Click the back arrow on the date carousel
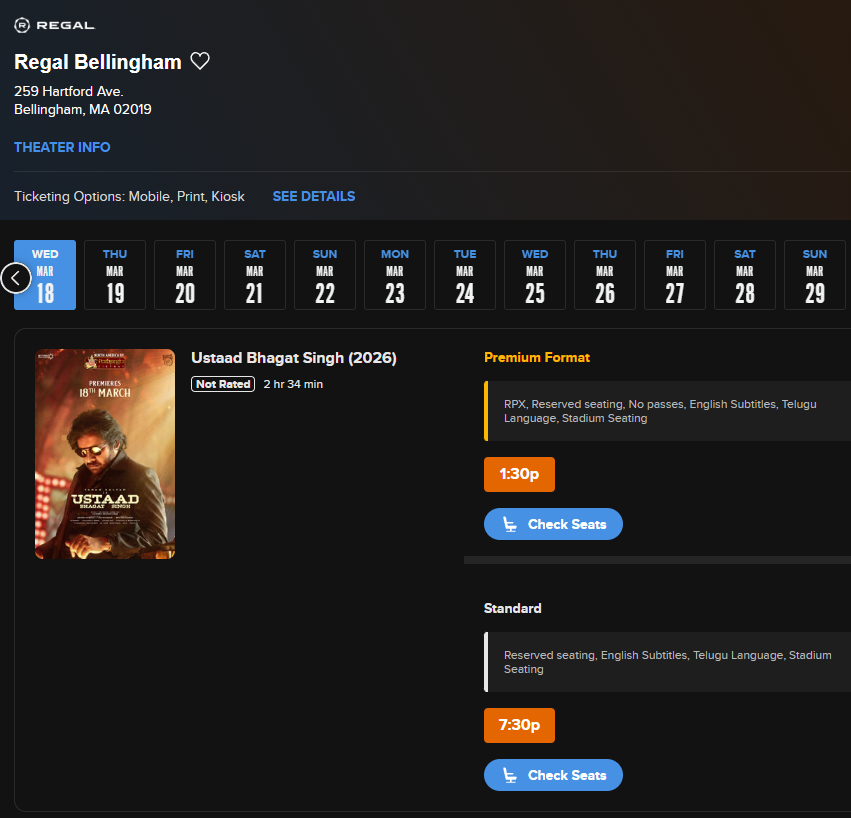The width and height of the screenshot is (851, 818). (x=16, y=278)
